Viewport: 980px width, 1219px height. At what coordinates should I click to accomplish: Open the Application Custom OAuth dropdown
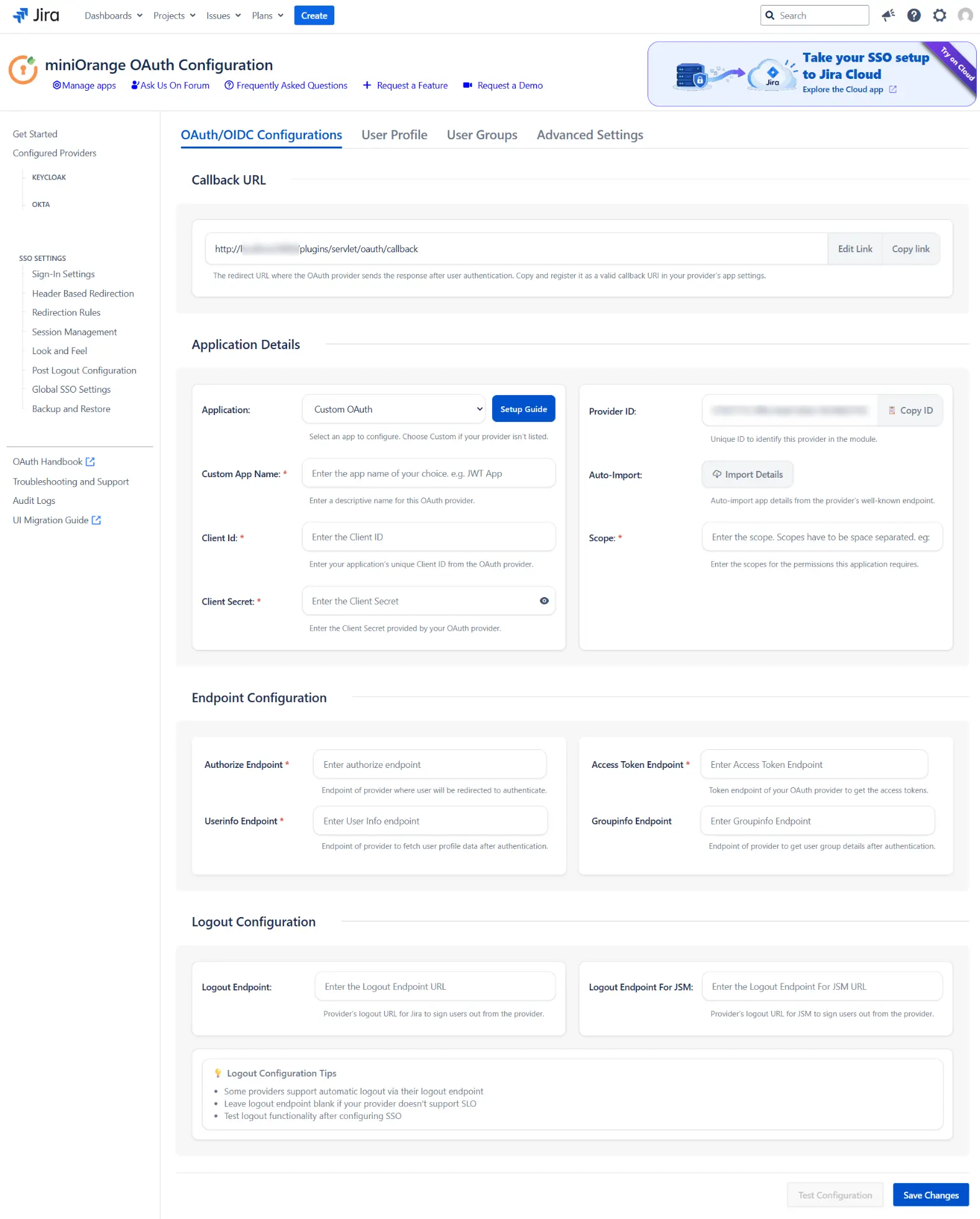(394, 409)
